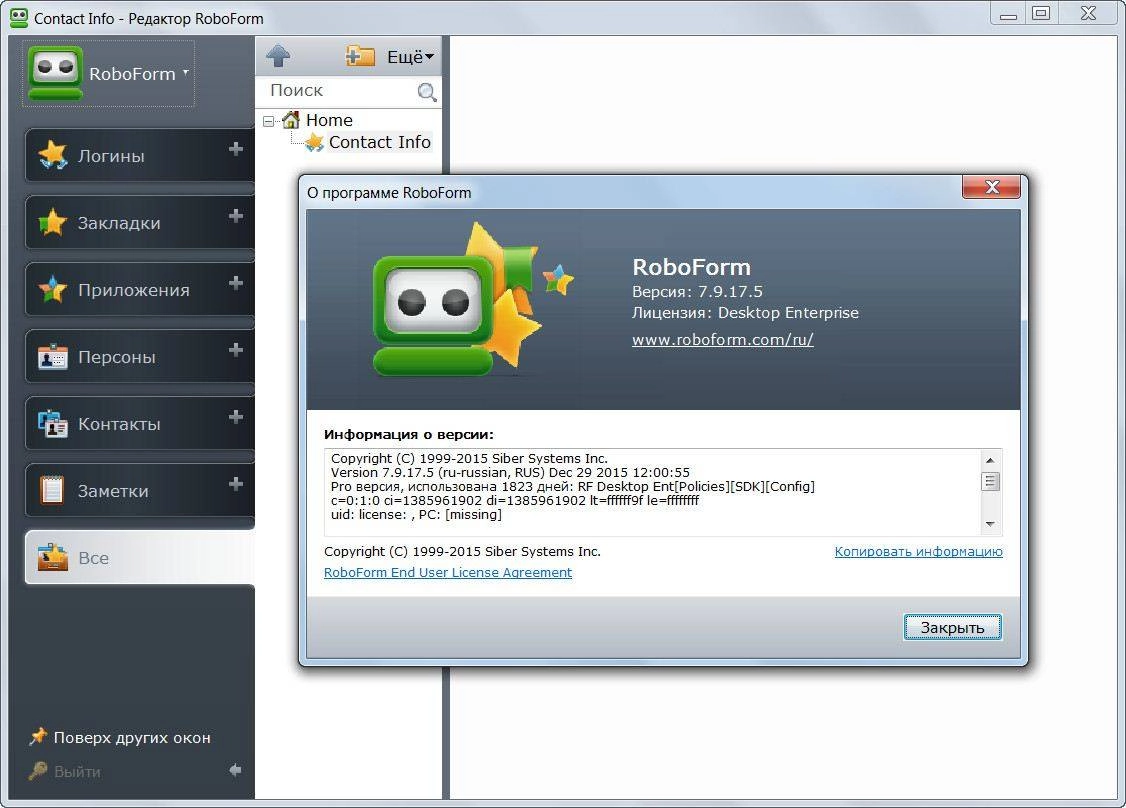Maximize the RoboForm editor window
Image resolution: width=1126 pixels, height=808 pixels.
pos(1041,14)
